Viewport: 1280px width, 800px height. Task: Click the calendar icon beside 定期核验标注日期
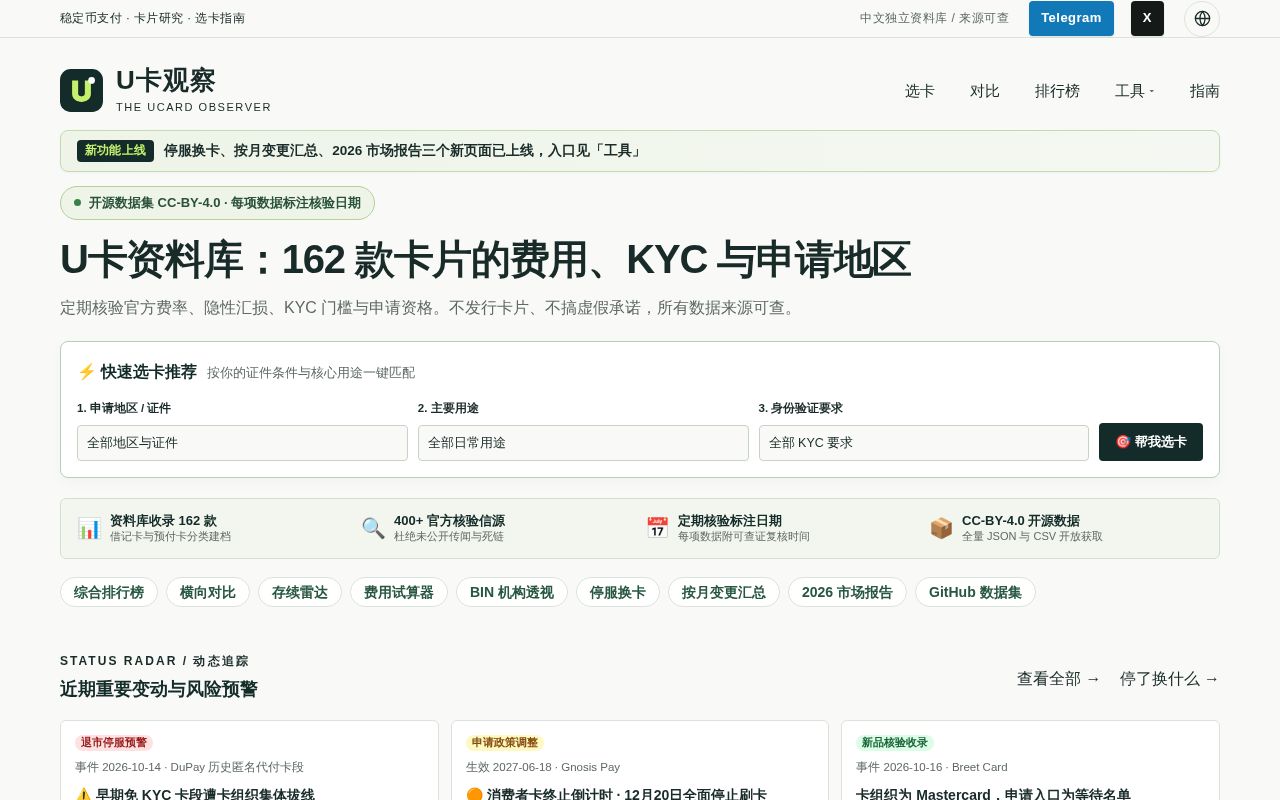pyautogui.click(x=657, y=528)
